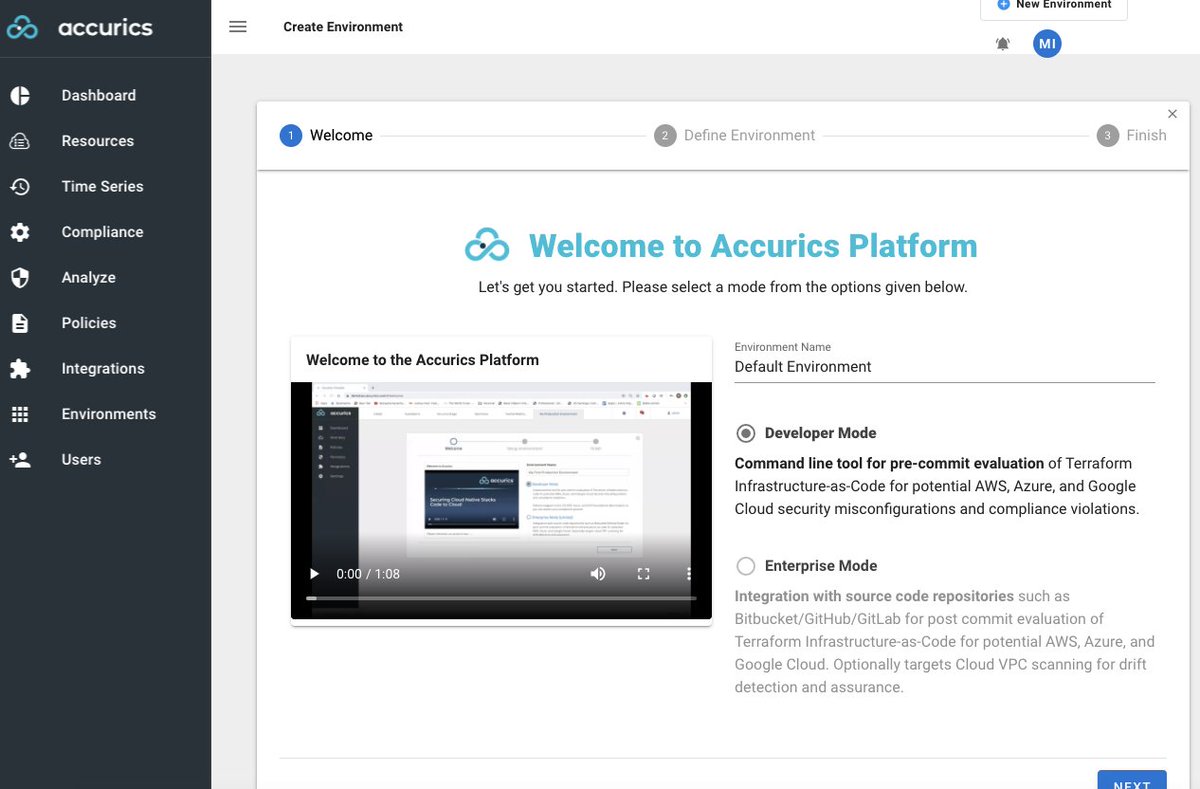This screenshot has width=1200, height=789.
Task: Click the Accurics logo in the sidebar header
Action: click(80, 27)
